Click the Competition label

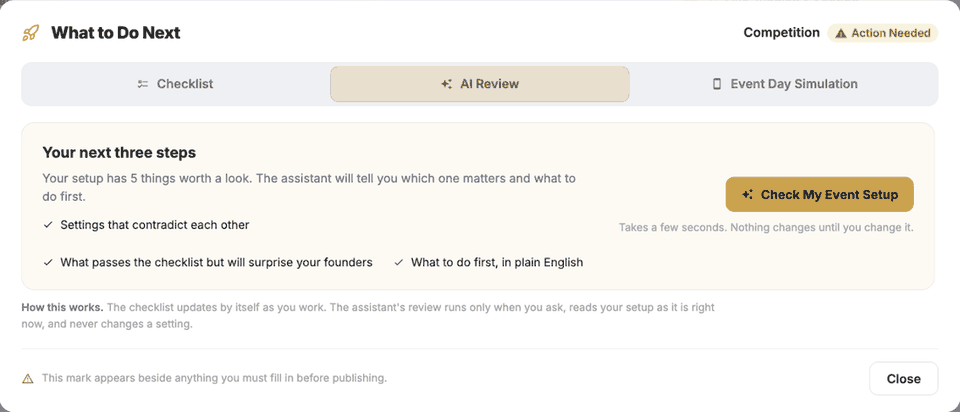[781, 33]
